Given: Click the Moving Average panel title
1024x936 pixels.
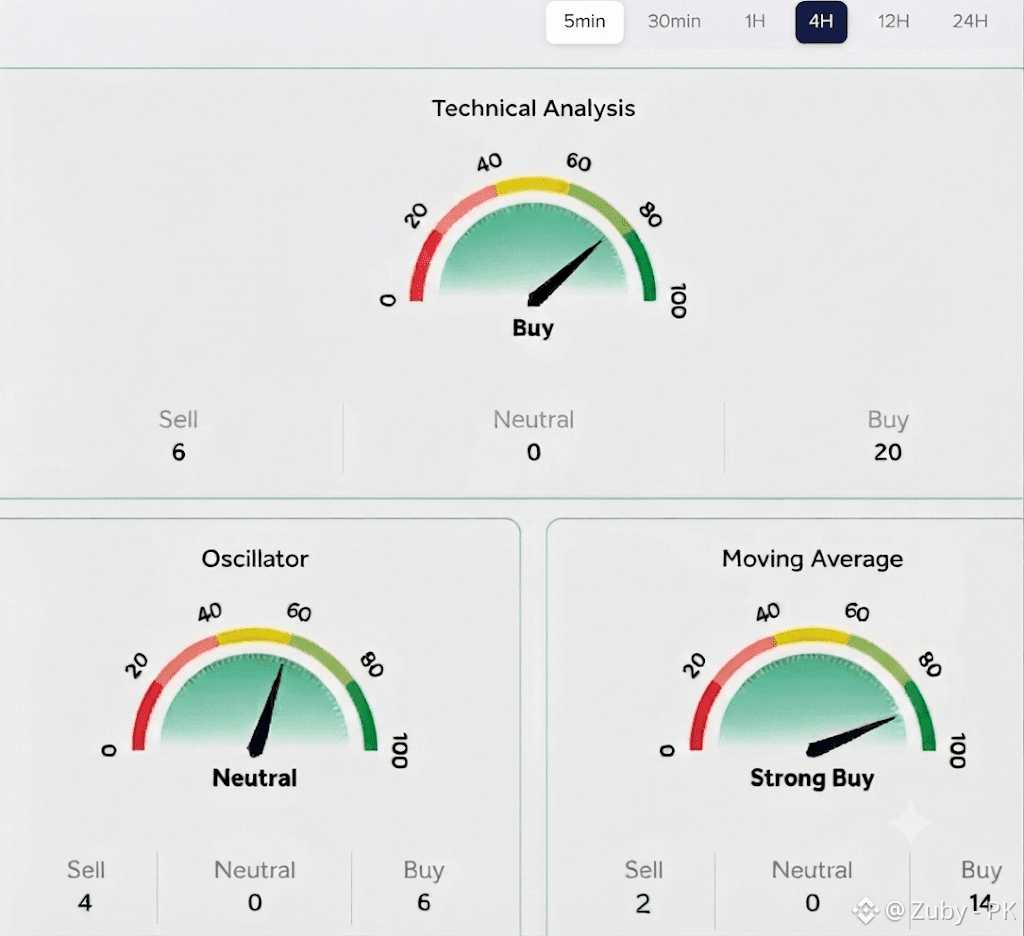Looking at the screenshot, I should point(812,559).
